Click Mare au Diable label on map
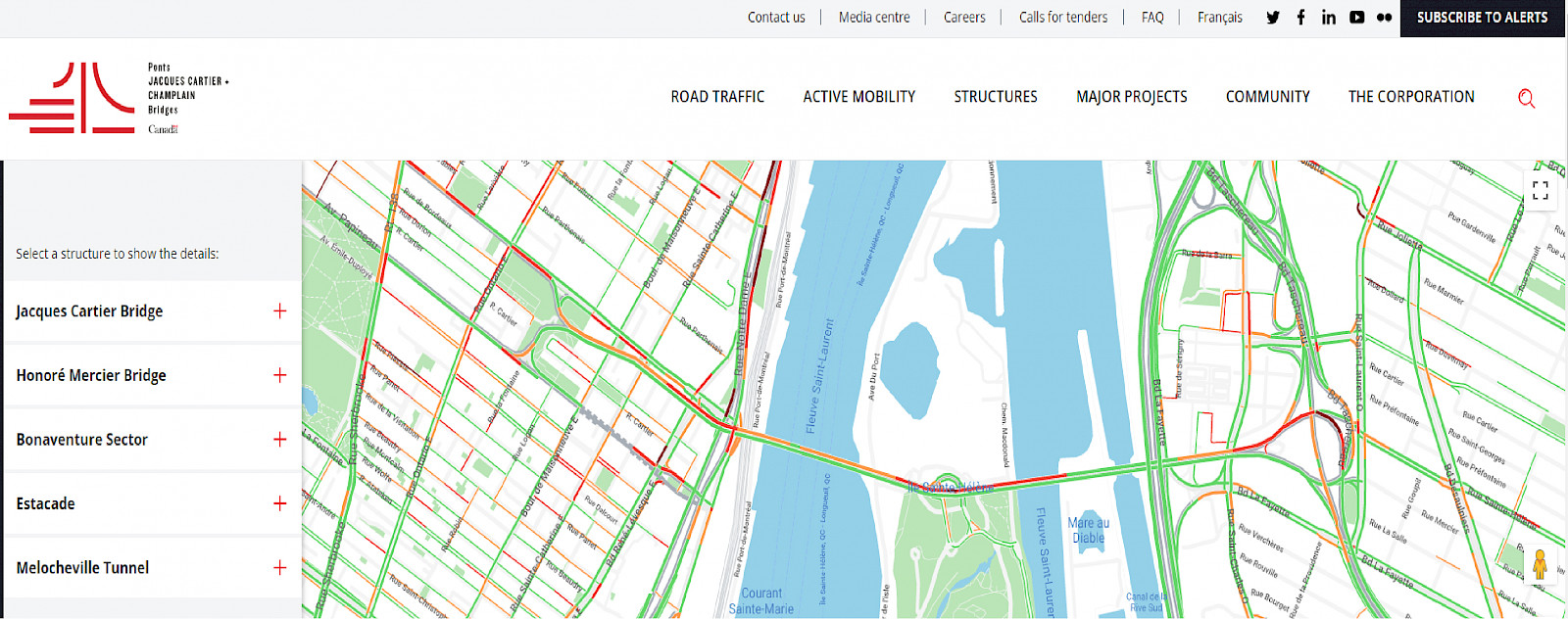This screenshot has width=1568, height=619. 1089,530
